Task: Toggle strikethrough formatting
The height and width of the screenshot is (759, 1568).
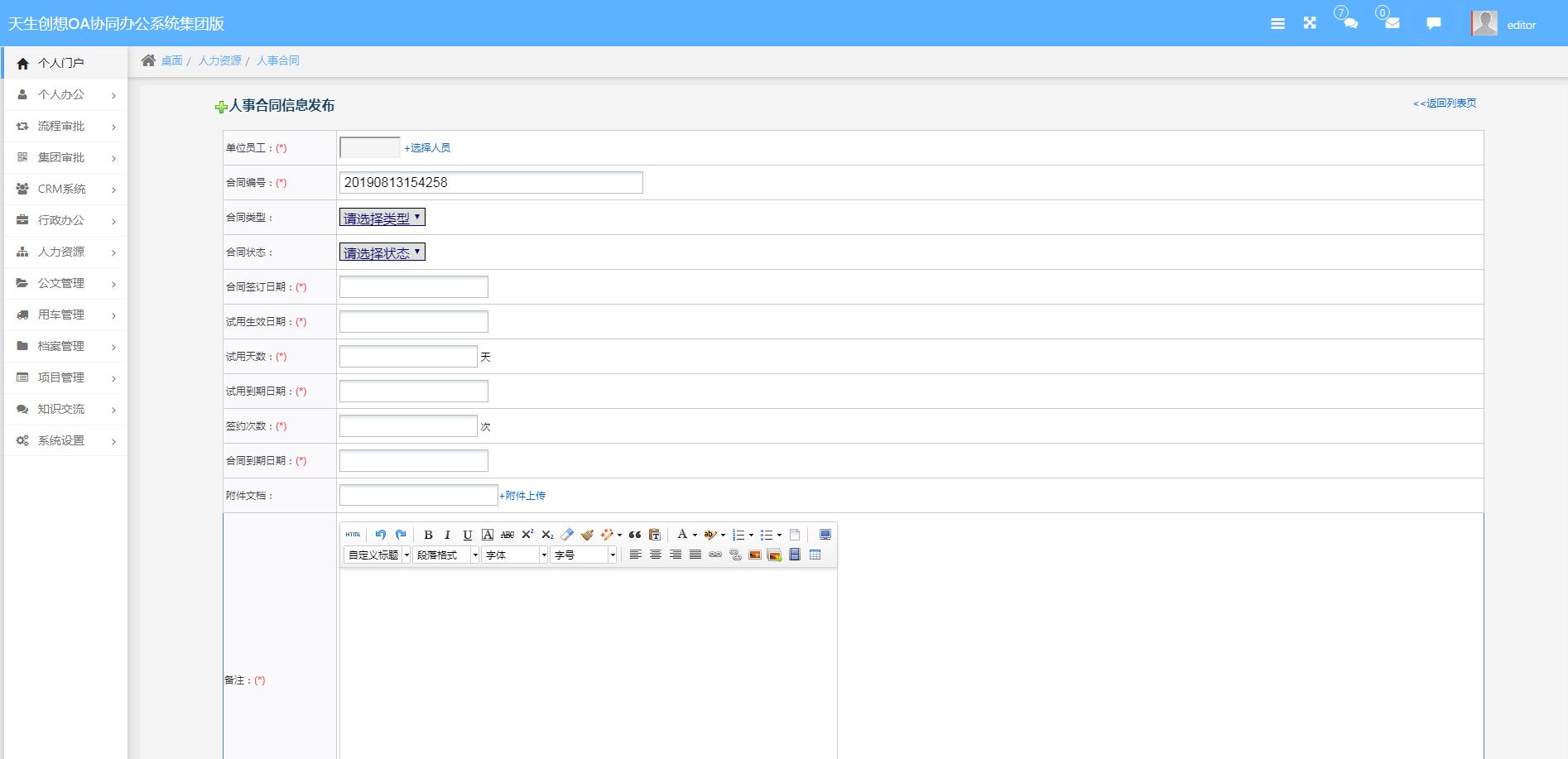Action: pos(507,535)
